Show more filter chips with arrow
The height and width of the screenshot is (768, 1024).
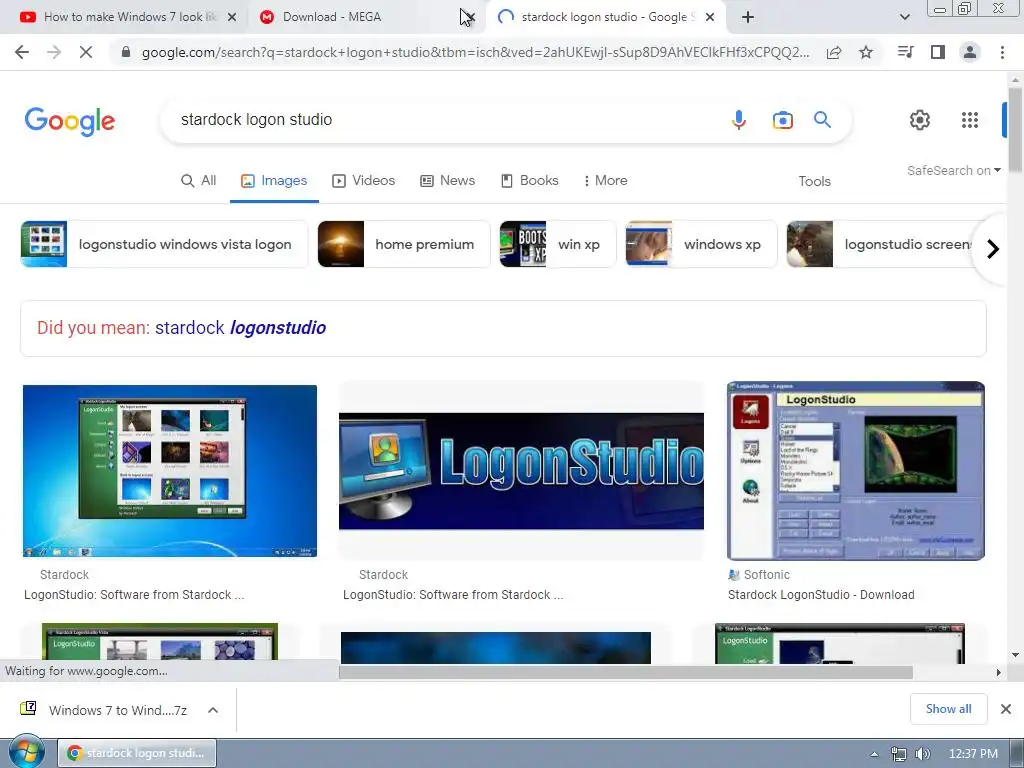993,249
